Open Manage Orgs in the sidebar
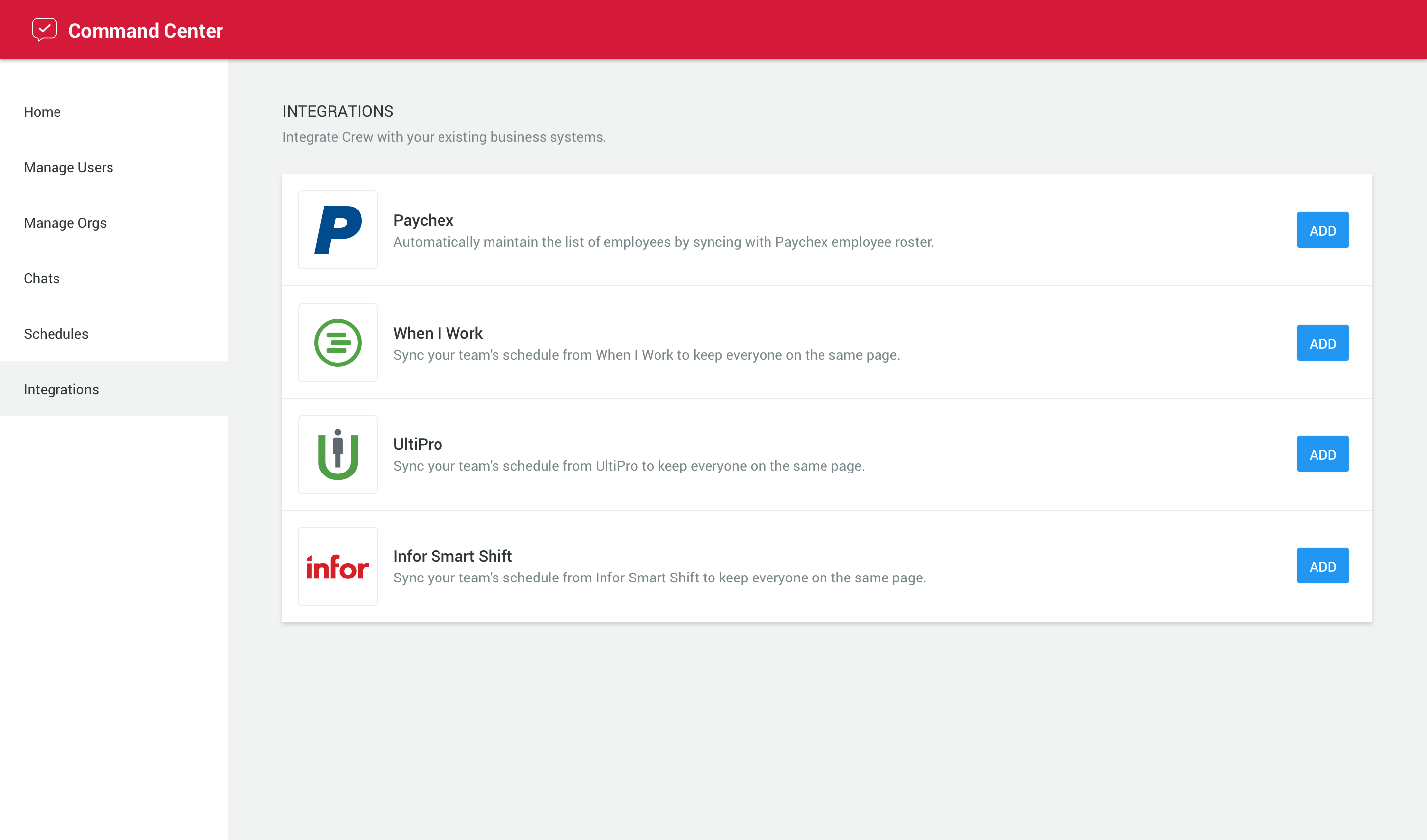1427x840 pixels. 114,223
